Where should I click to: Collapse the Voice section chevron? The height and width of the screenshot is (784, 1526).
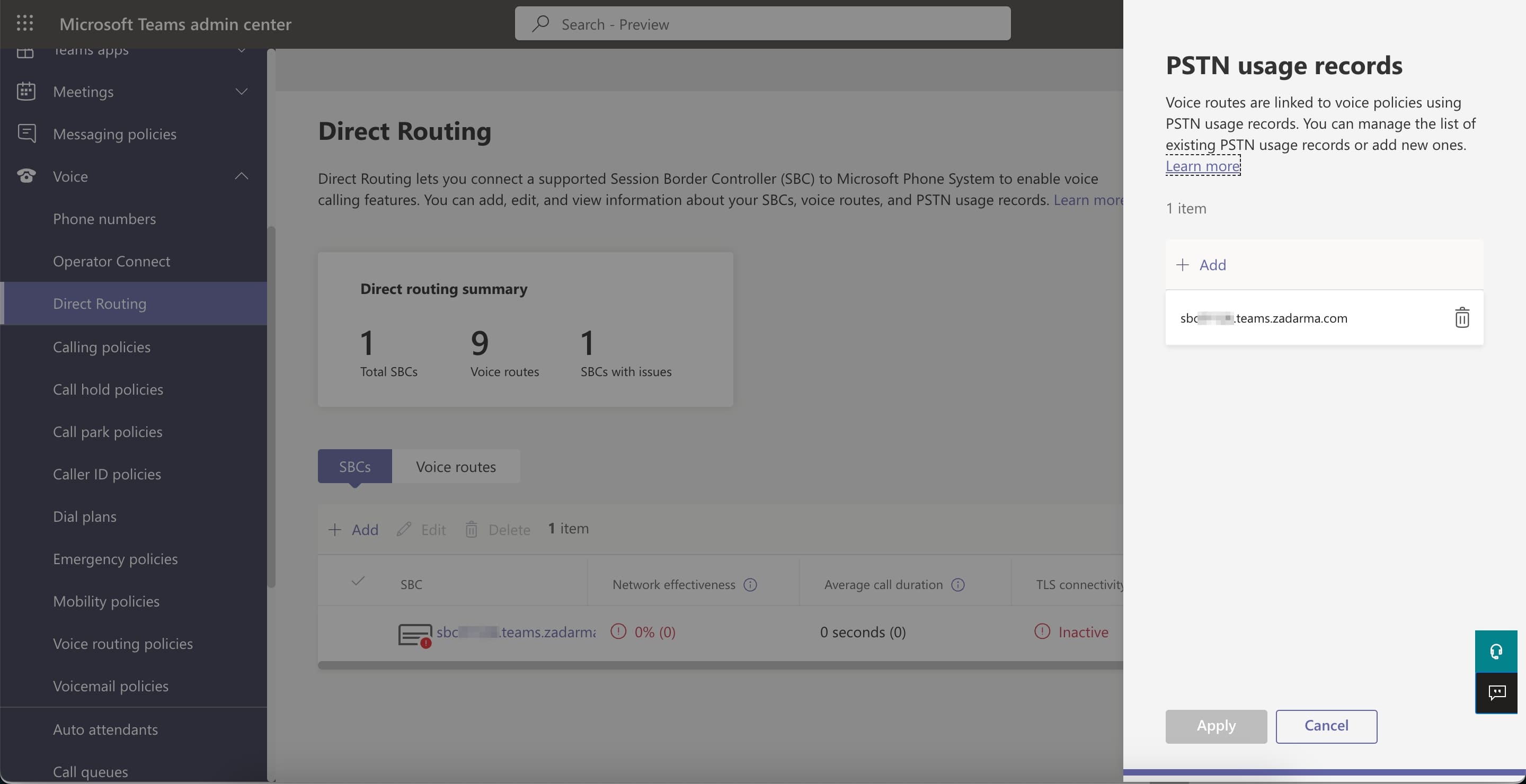click(241, 176)
